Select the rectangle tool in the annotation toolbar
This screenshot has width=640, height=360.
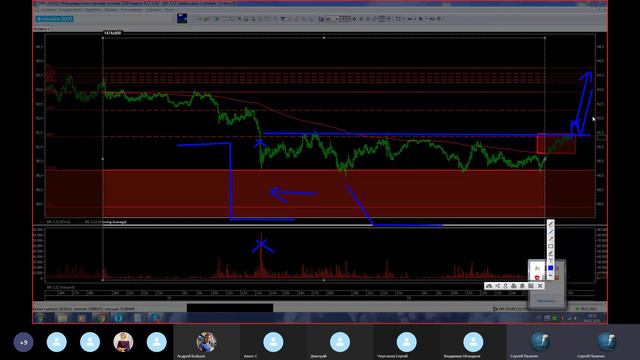551,246
